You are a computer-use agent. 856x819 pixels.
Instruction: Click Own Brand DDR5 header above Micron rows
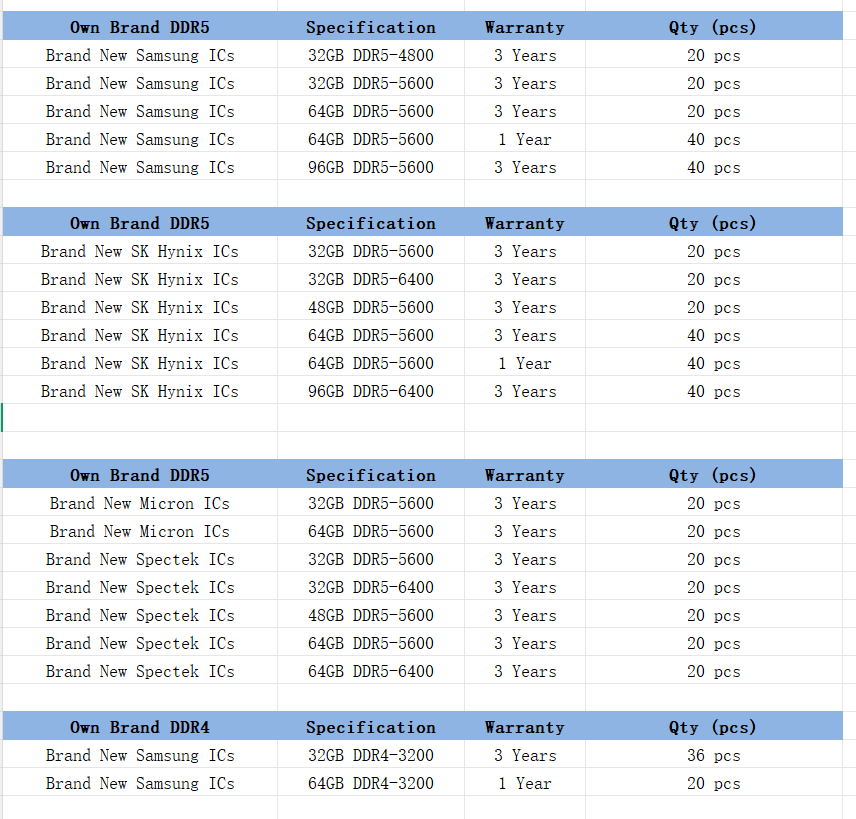[x=140, y=475]
